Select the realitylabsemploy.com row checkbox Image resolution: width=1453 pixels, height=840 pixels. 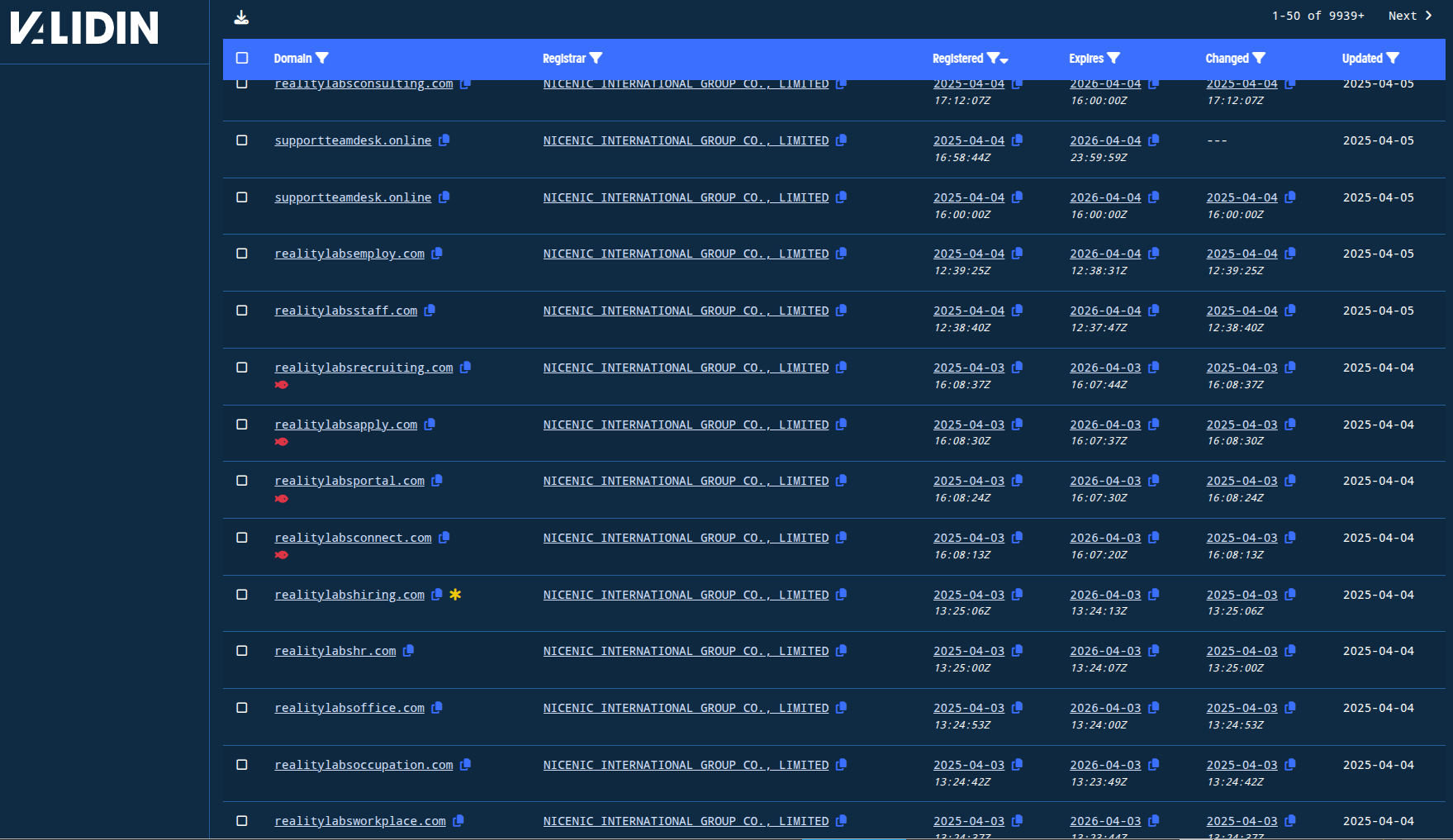click(242, 254)
